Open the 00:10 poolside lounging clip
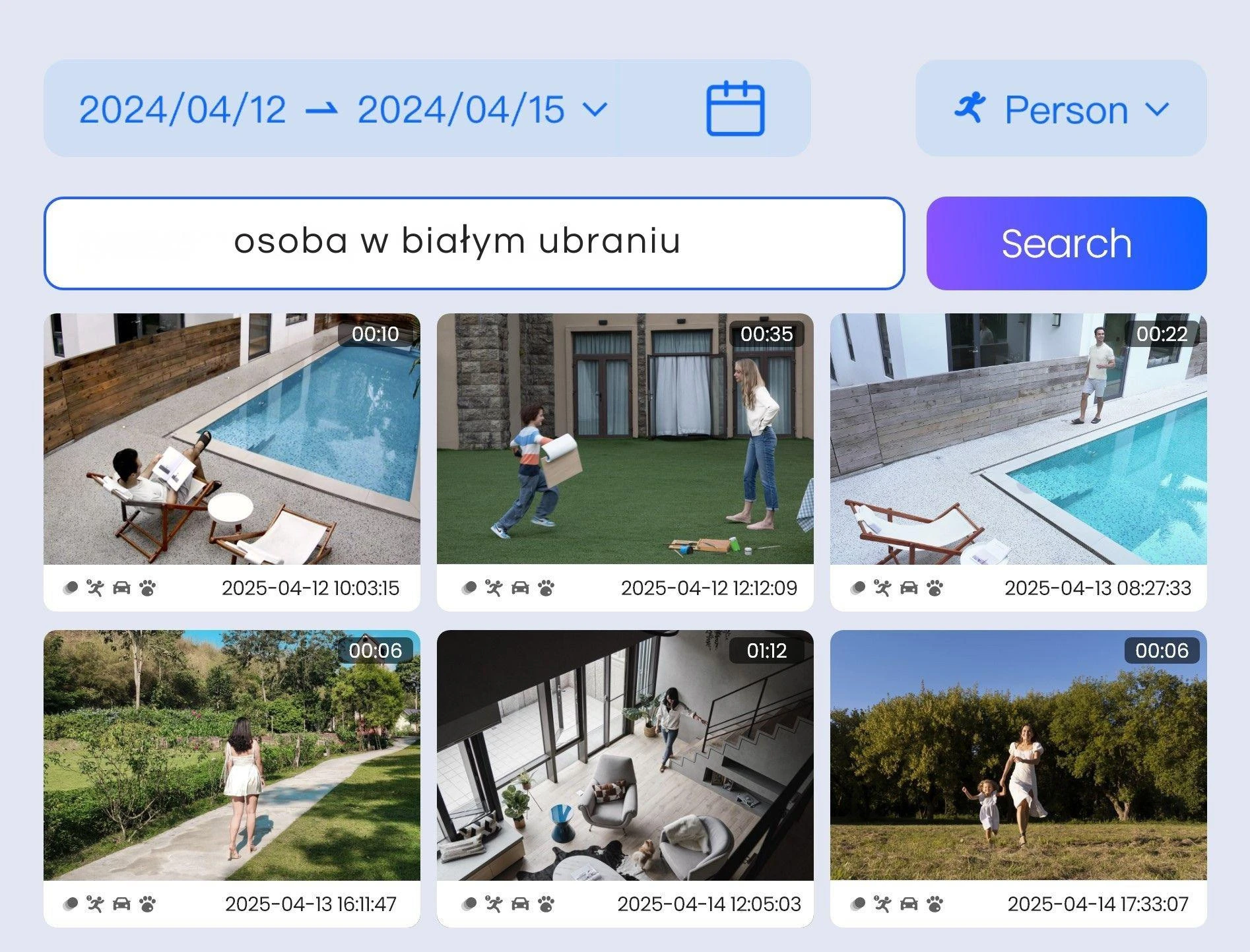 click(x=232, y=439)
